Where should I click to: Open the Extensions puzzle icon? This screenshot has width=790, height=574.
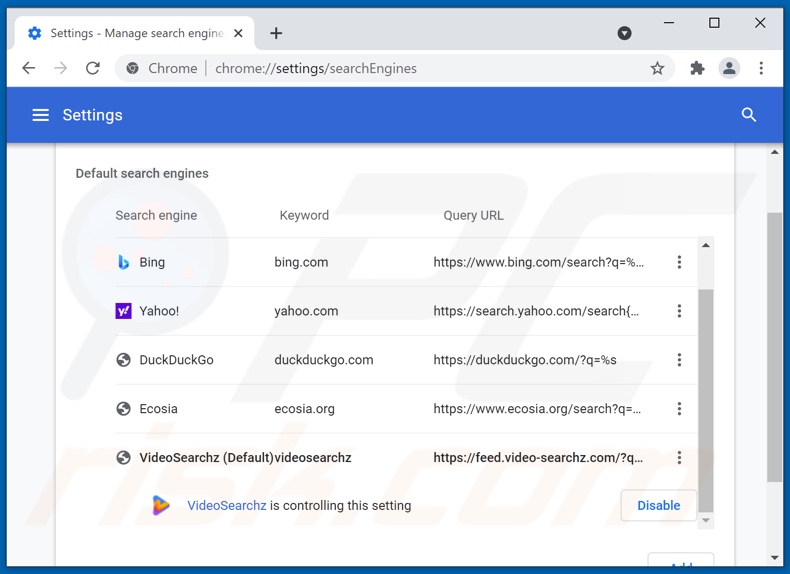[697, 68]
